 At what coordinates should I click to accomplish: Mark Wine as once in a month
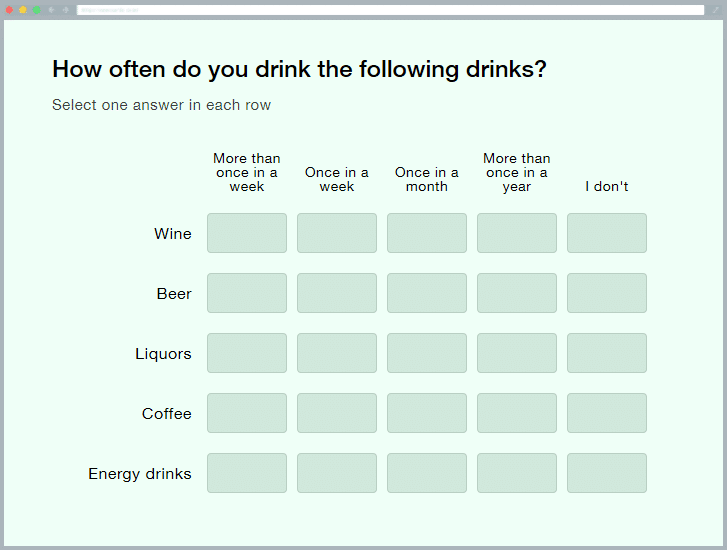427,233
